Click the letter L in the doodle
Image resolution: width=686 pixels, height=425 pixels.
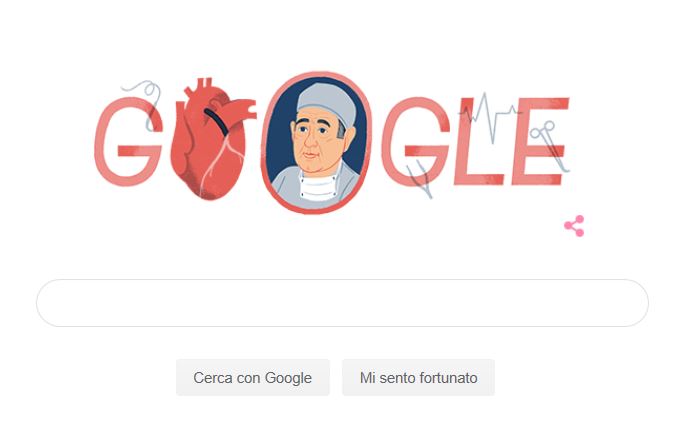pyautogui.click(x=477, y=141)
